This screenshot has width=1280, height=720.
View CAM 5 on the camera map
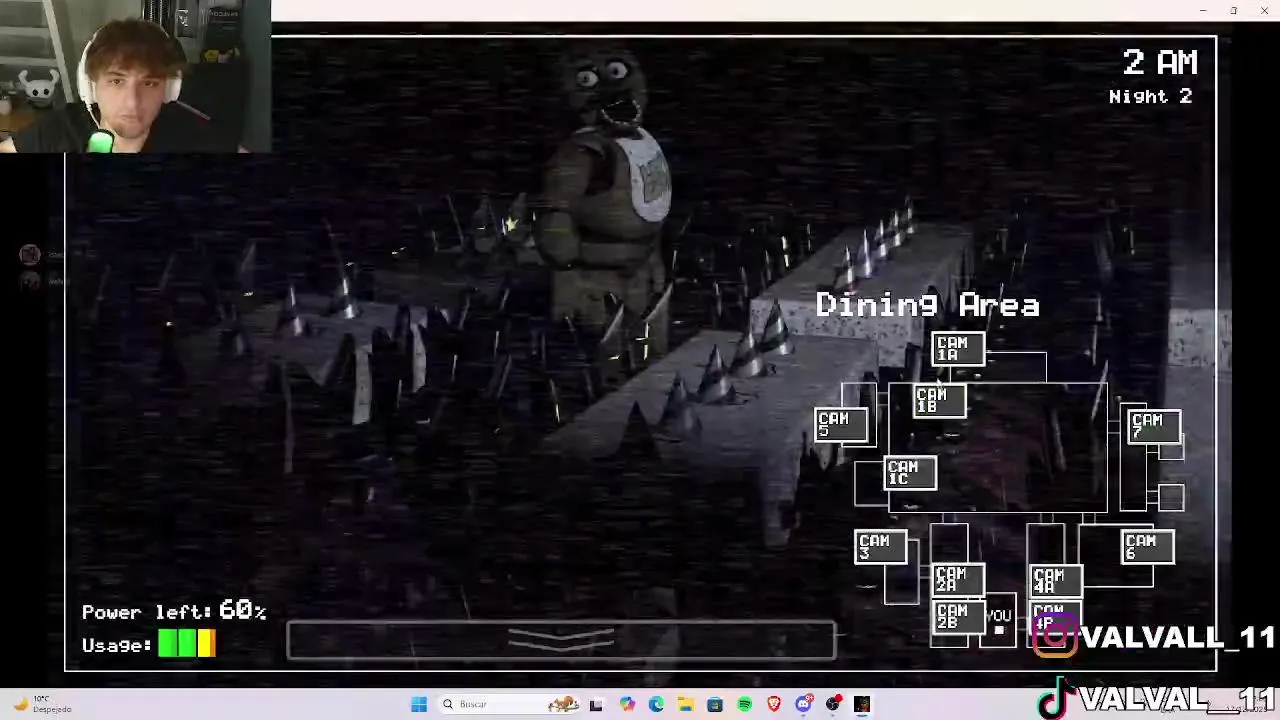tap(841, 424)
